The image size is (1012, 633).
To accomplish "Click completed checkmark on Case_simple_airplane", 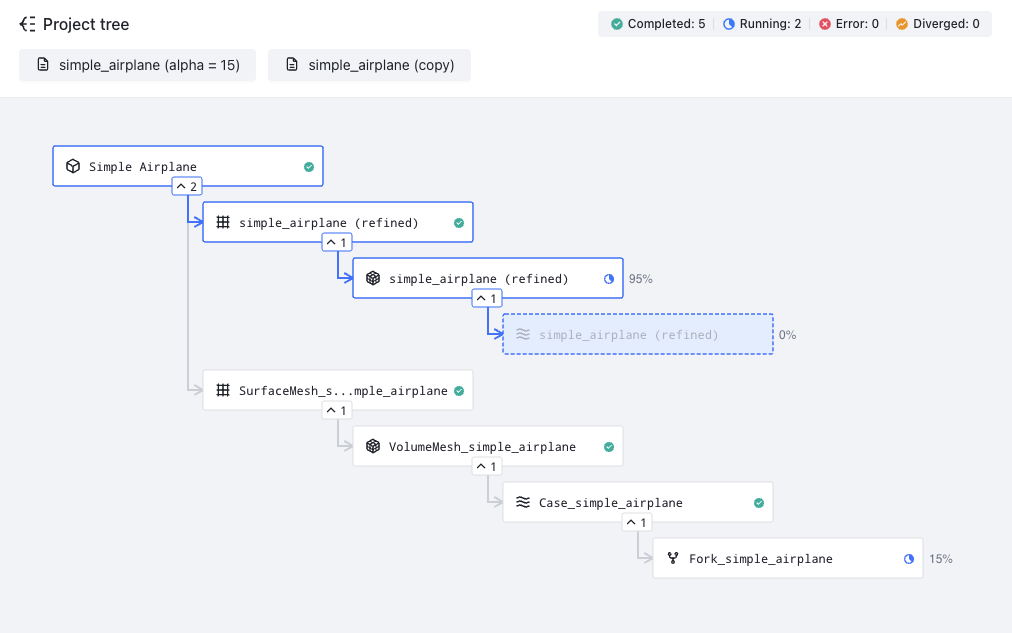I will click(x=759, y=503).
